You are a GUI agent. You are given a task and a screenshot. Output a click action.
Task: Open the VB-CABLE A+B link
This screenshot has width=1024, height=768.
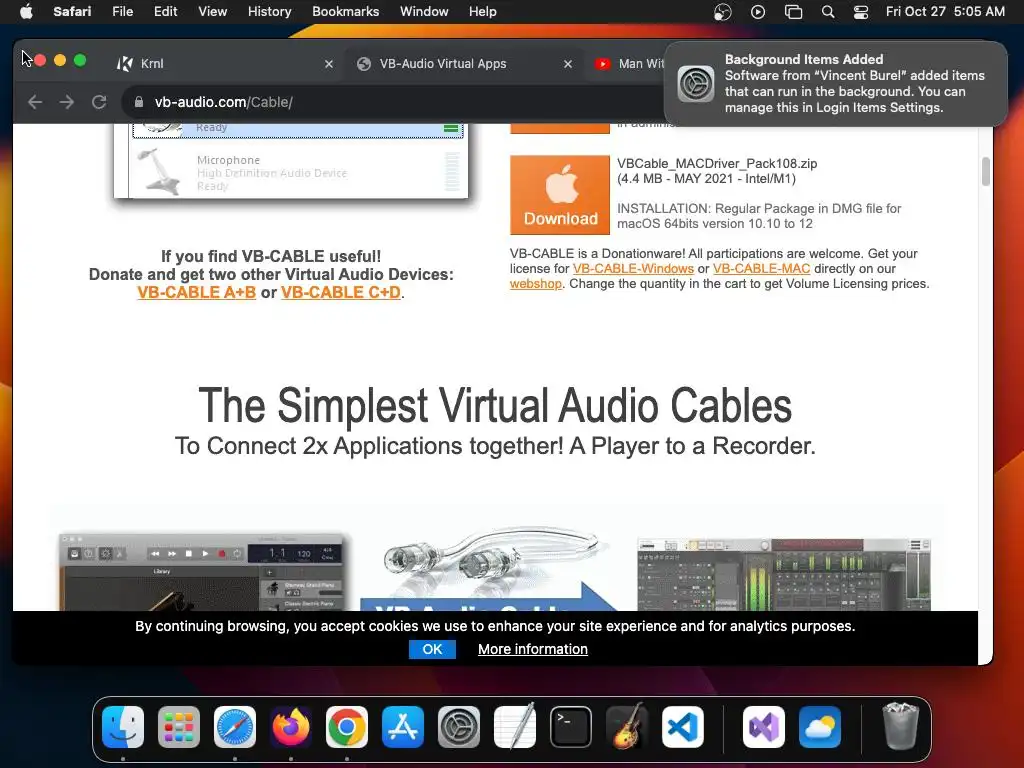197,293
